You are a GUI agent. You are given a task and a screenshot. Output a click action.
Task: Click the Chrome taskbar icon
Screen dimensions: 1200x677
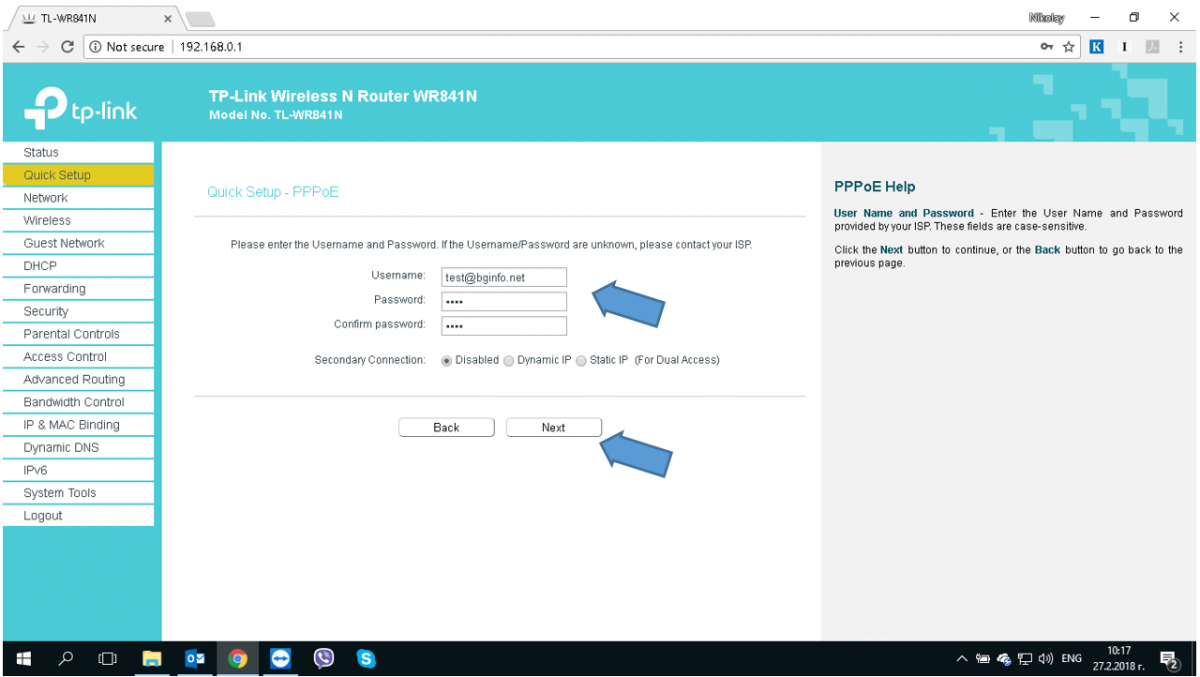pos(238,659)
